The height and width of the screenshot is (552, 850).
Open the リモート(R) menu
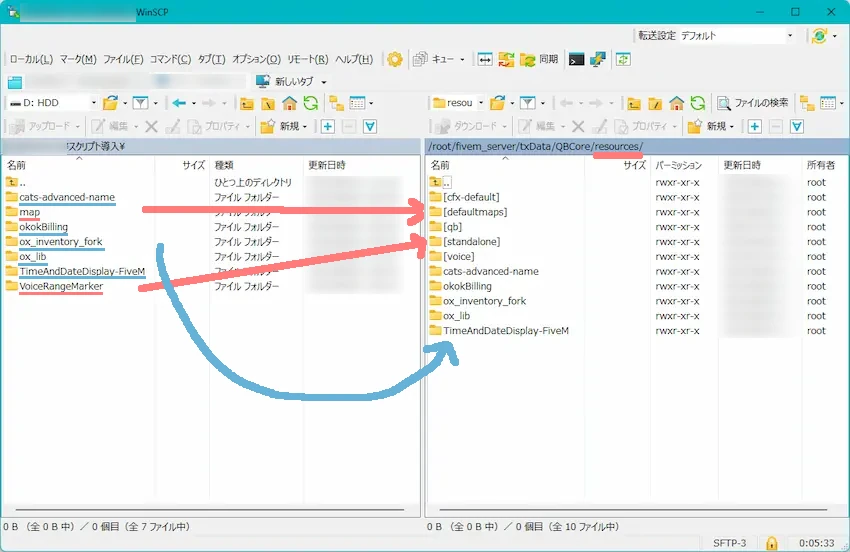click(x=307, y=59)
